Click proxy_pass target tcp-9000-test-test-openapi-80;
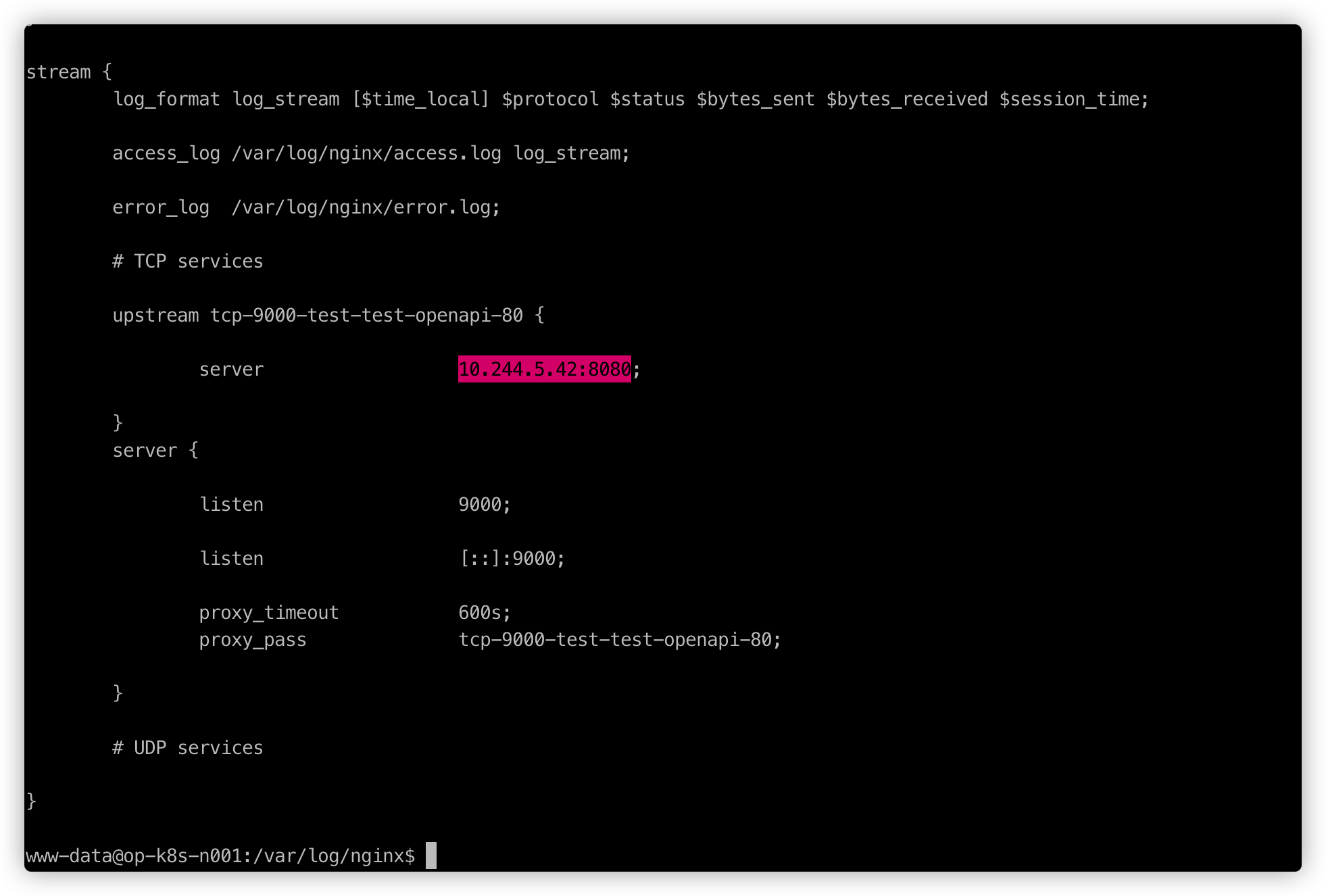 [620, 640]
